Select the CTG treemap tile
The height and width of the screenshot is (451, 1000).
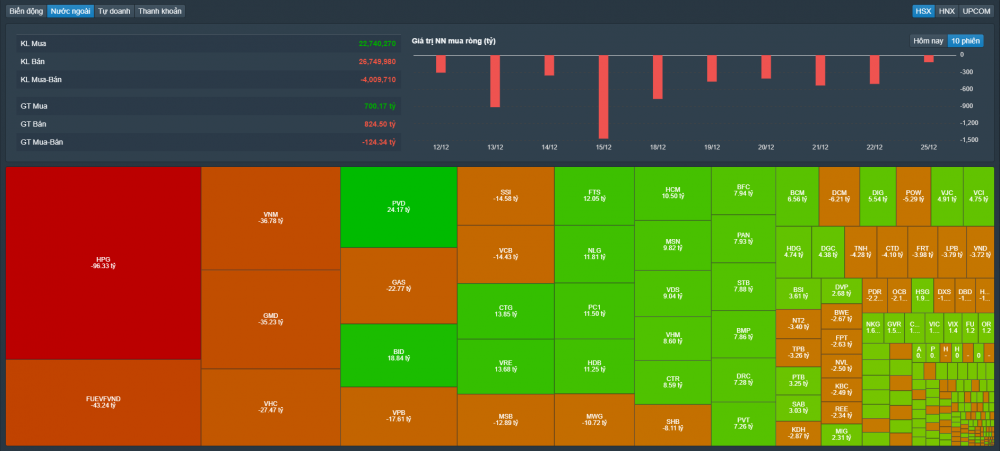pos(506,311)
